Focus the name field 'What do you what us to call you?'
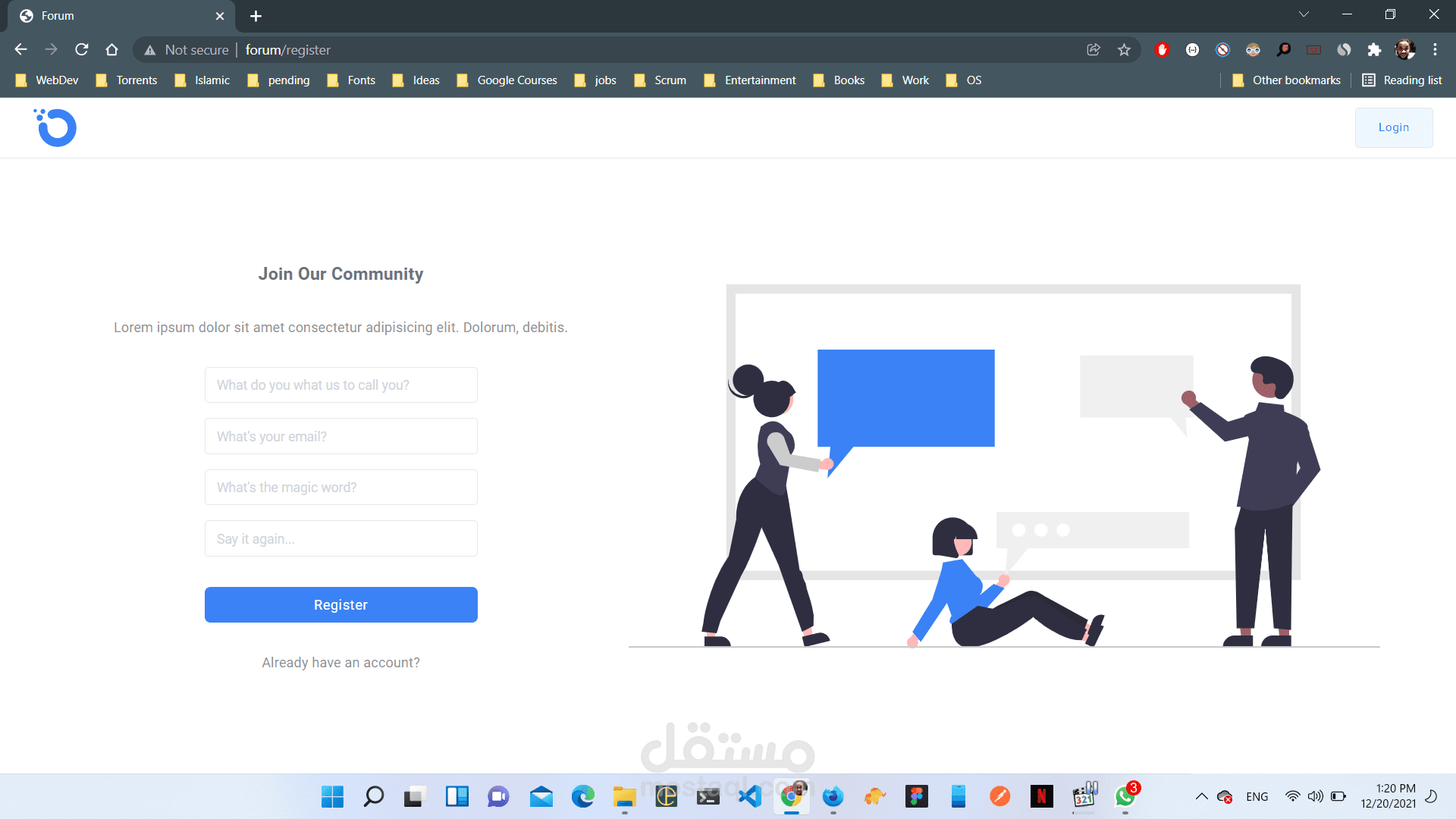 pyautogui.click(x=341, y=385)
